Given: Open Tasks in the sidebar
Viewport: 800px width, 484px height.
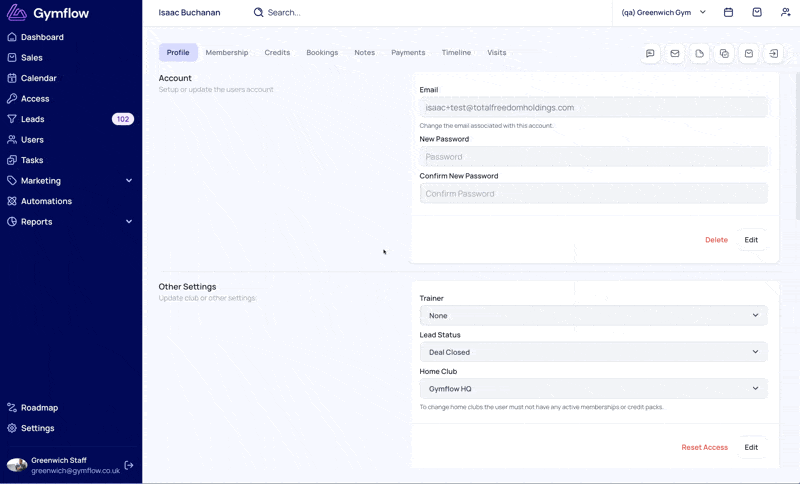Looking at the screenshot, I should 32,160.
